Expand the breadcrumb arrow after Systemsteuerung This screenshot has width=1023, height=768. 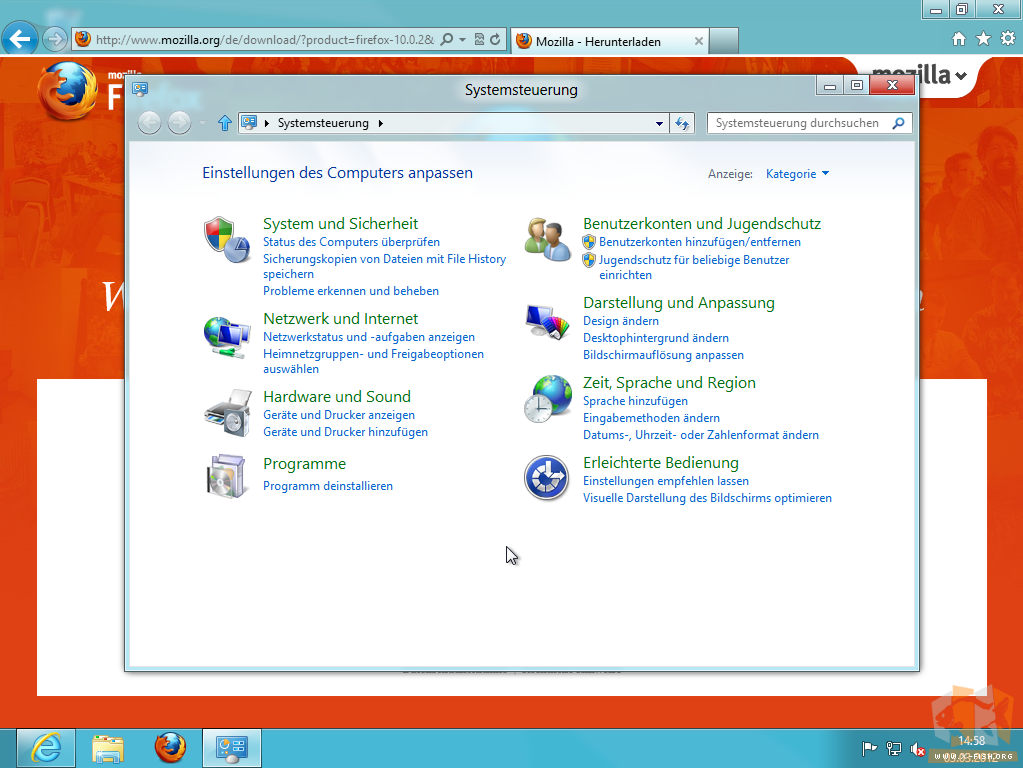(381, 123)
